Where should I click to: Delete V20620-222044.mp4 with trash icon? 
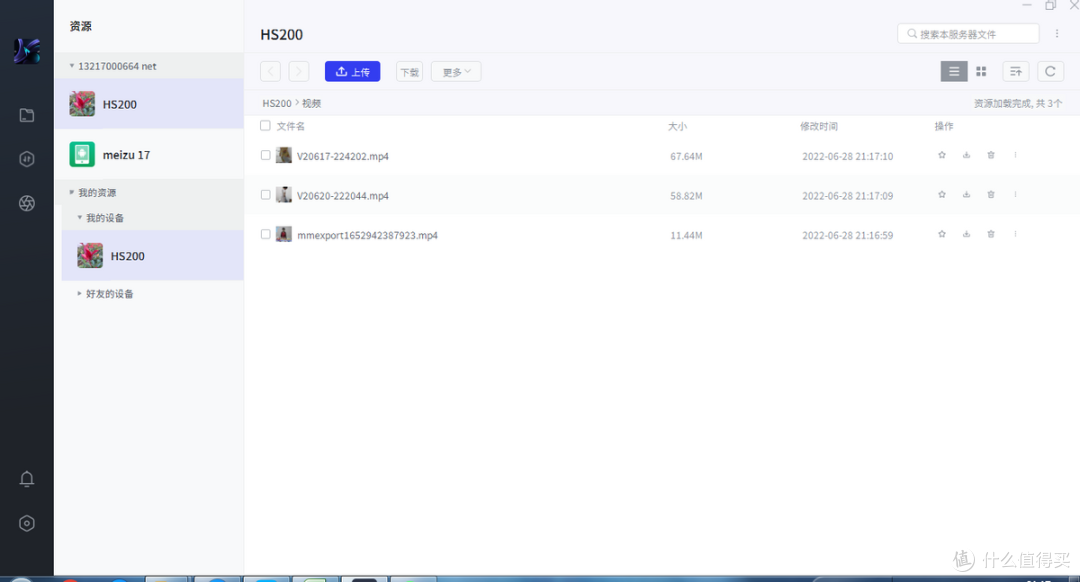(991, 194)
